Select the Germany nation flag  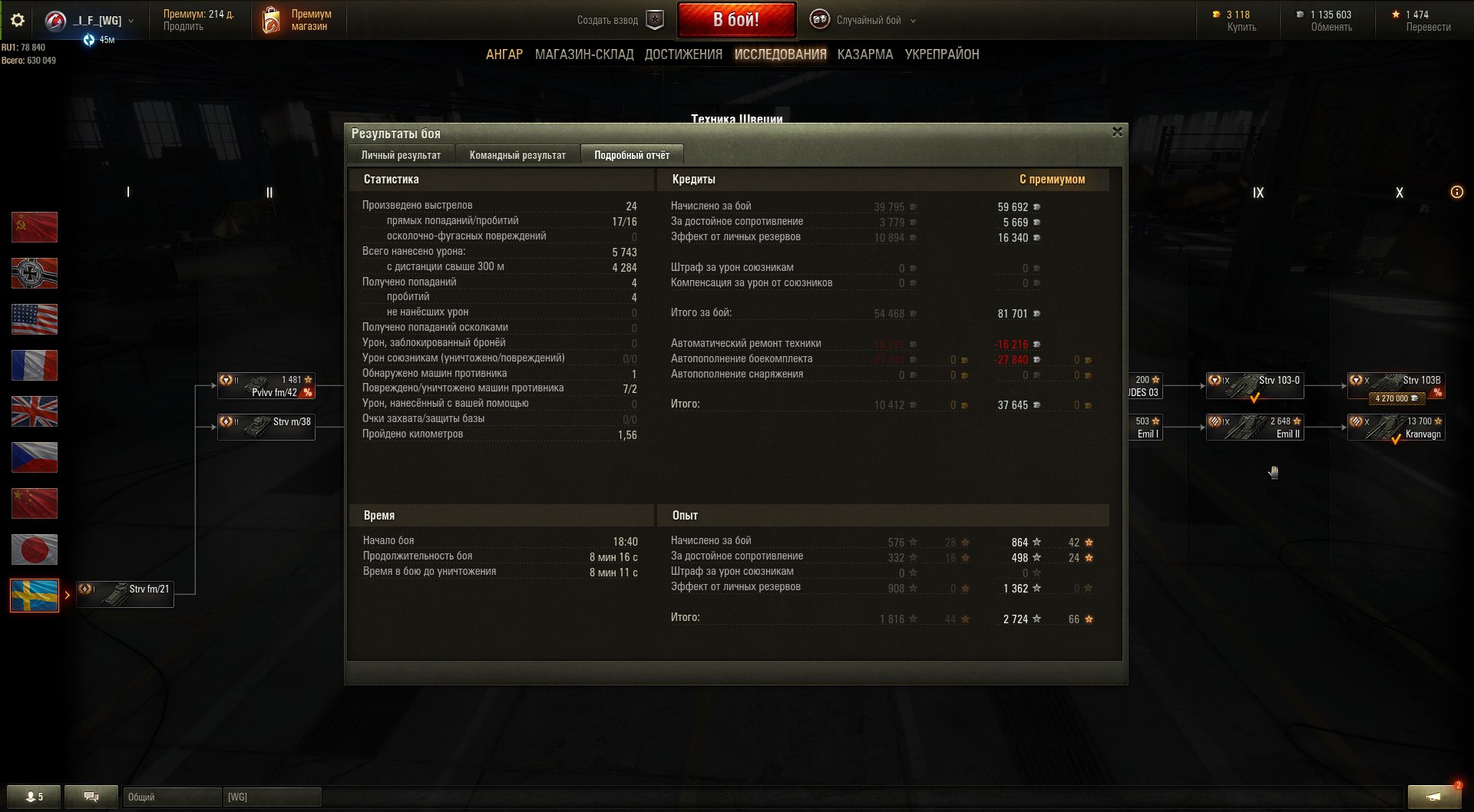(x=35, y=273)
